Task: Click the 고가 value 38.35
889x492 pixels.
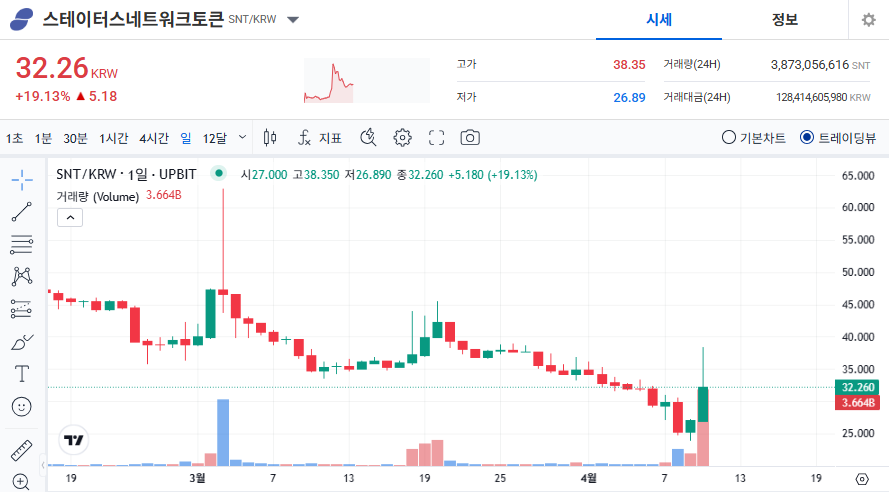Action: click(x=629, y=65)
